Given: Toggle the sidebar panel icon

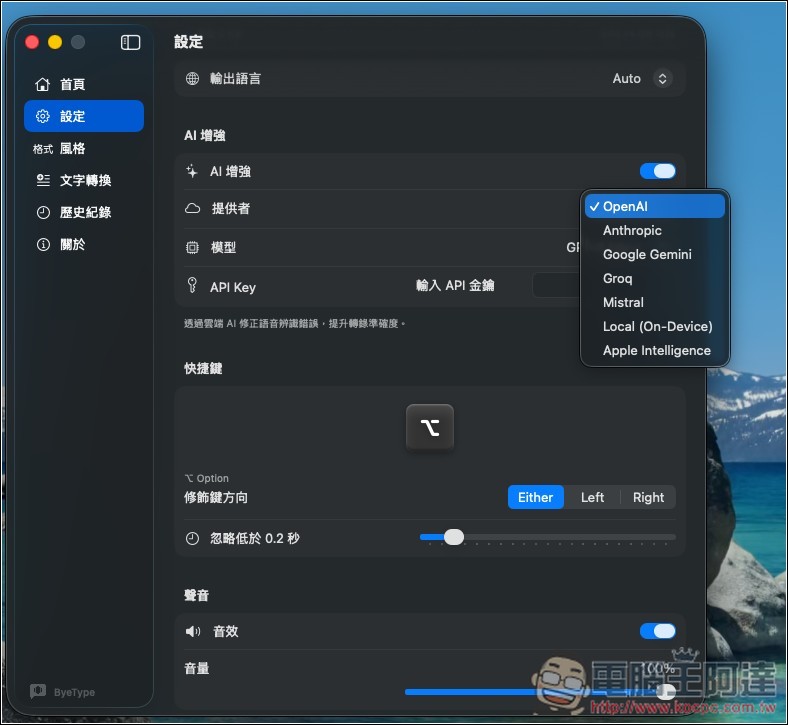Looking at the screenshot, I should (x=130, y=43).
